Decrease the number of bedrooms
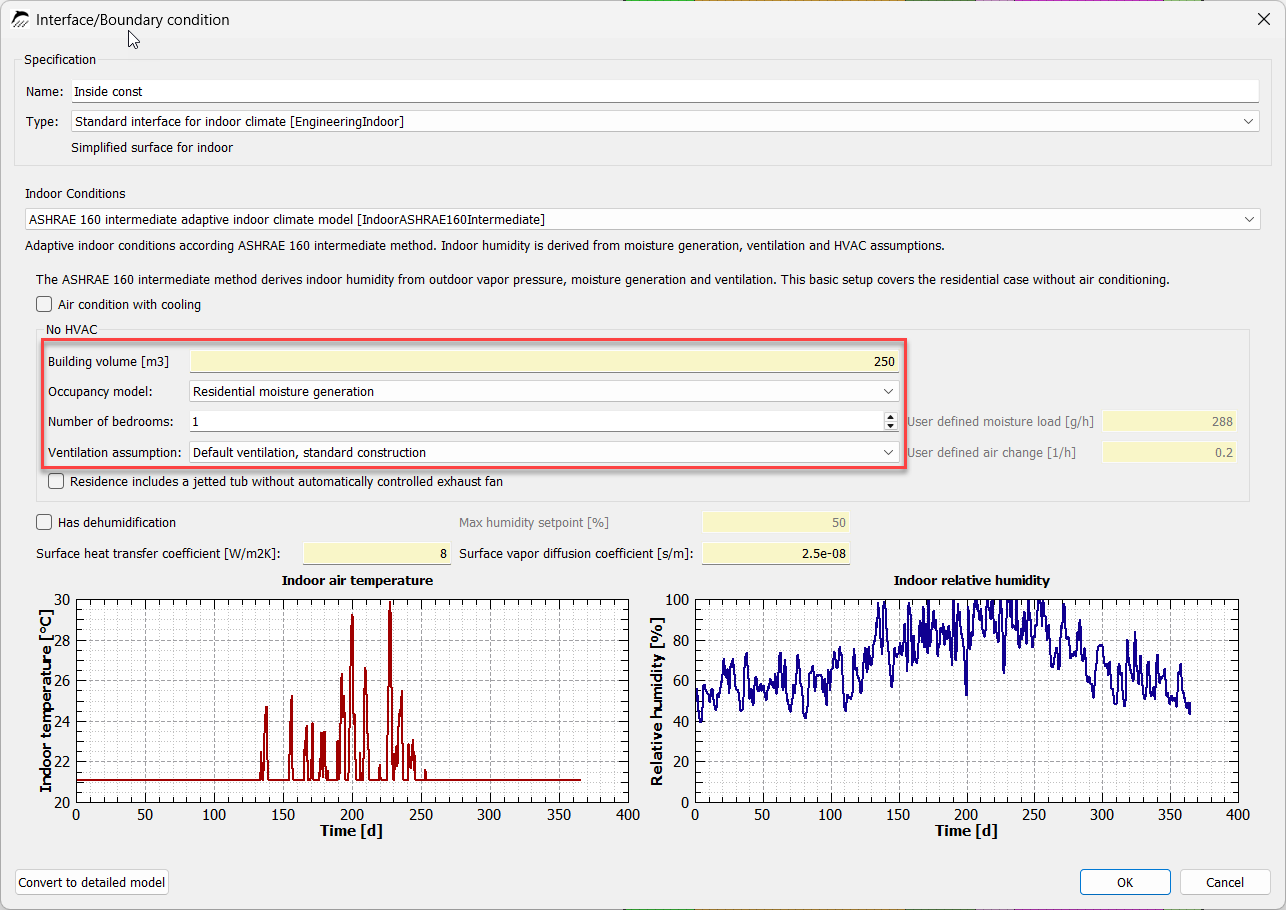This screenshot has width=1286, height=910. point(891,427)
